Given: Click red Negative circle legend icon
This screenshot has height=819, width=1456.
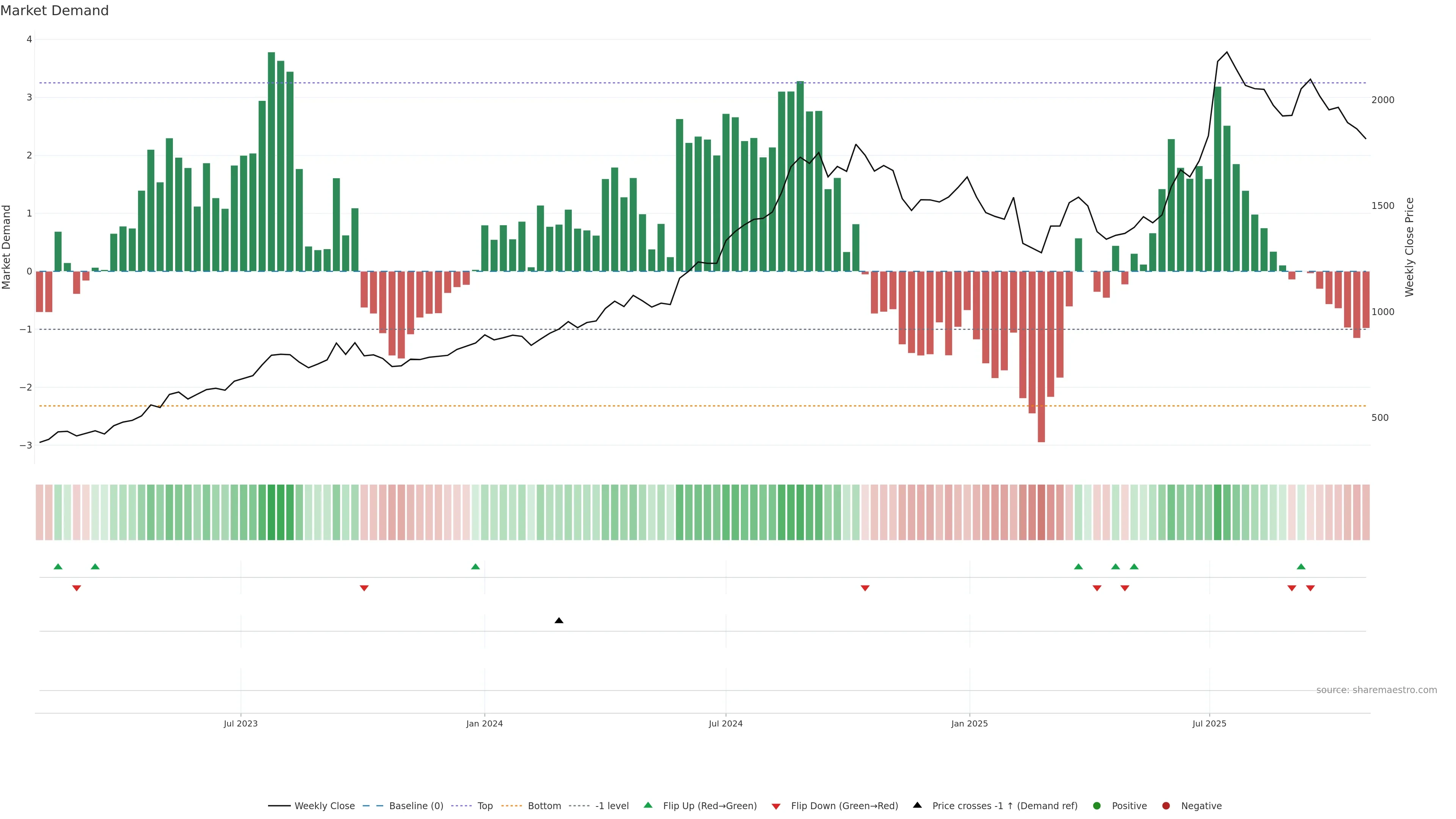Looking at the screenshot, I should tap(1166, 806).
